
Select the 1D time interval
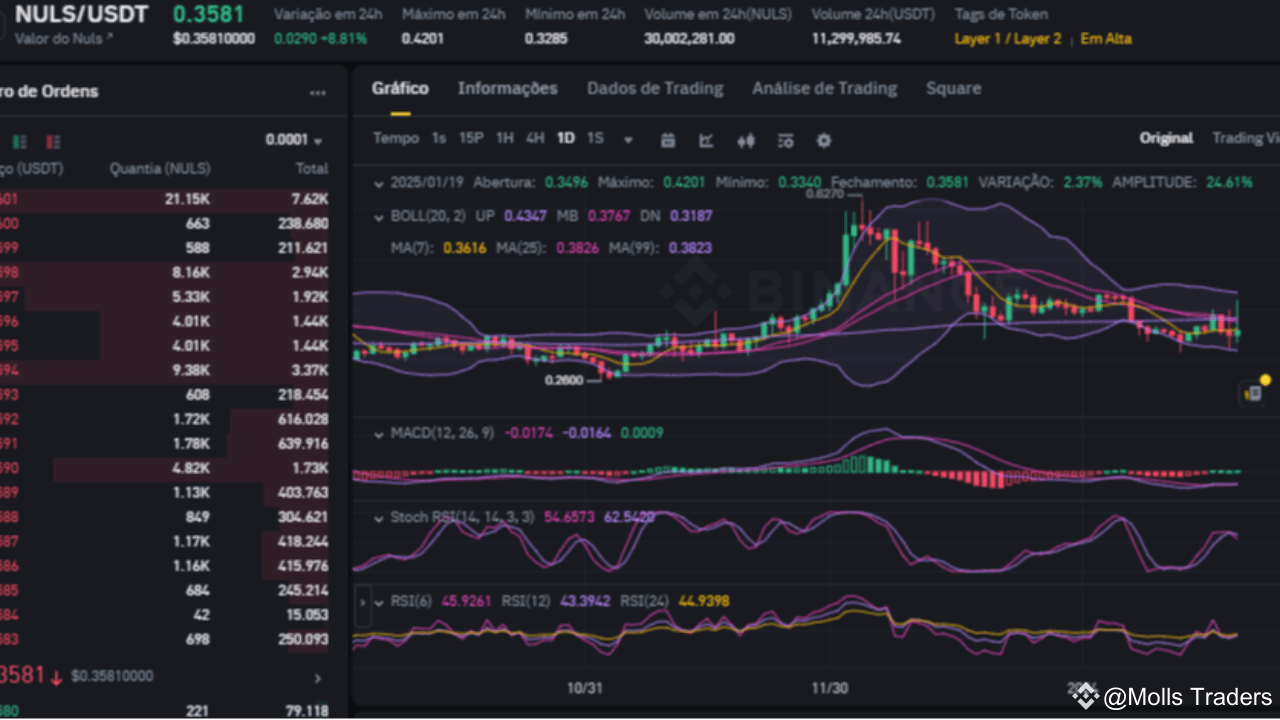[566, 139]
